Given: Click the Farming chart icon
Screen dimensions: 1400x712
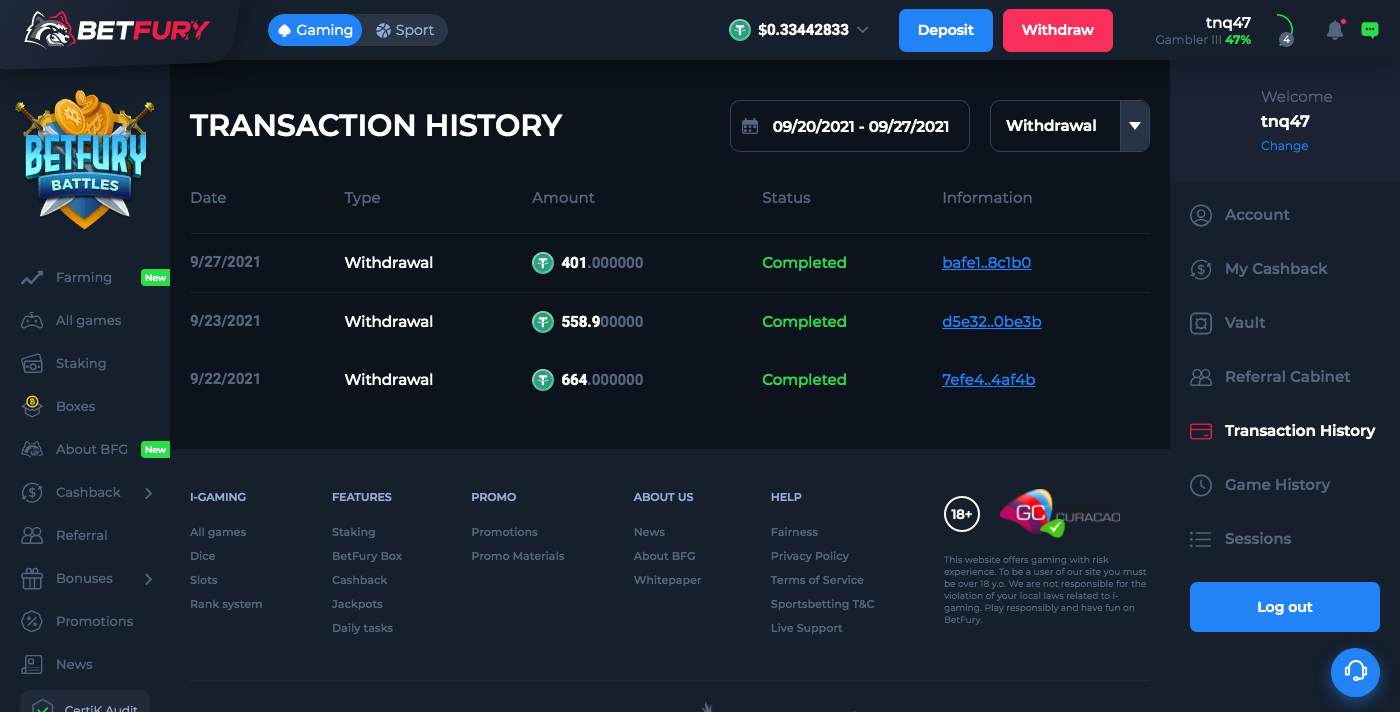Looking at the screenshot, I should pos(32,278).
